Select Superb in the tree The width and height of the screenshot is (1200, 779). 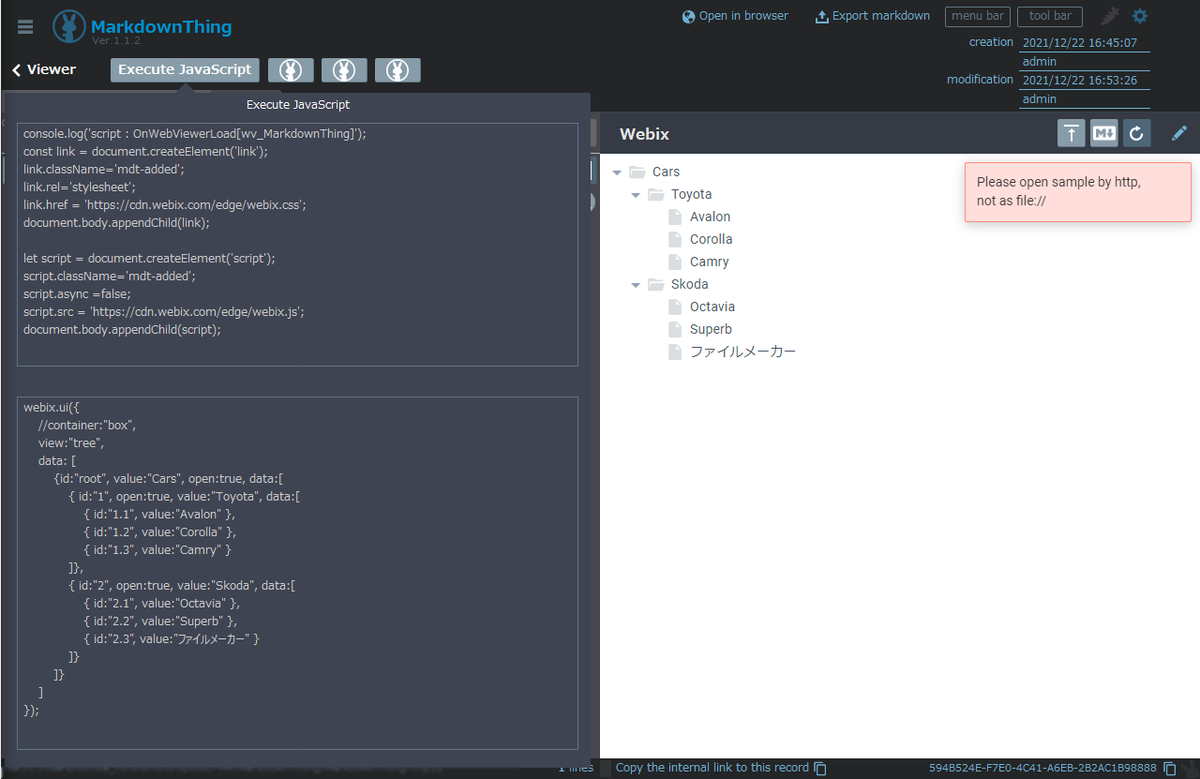711,329
